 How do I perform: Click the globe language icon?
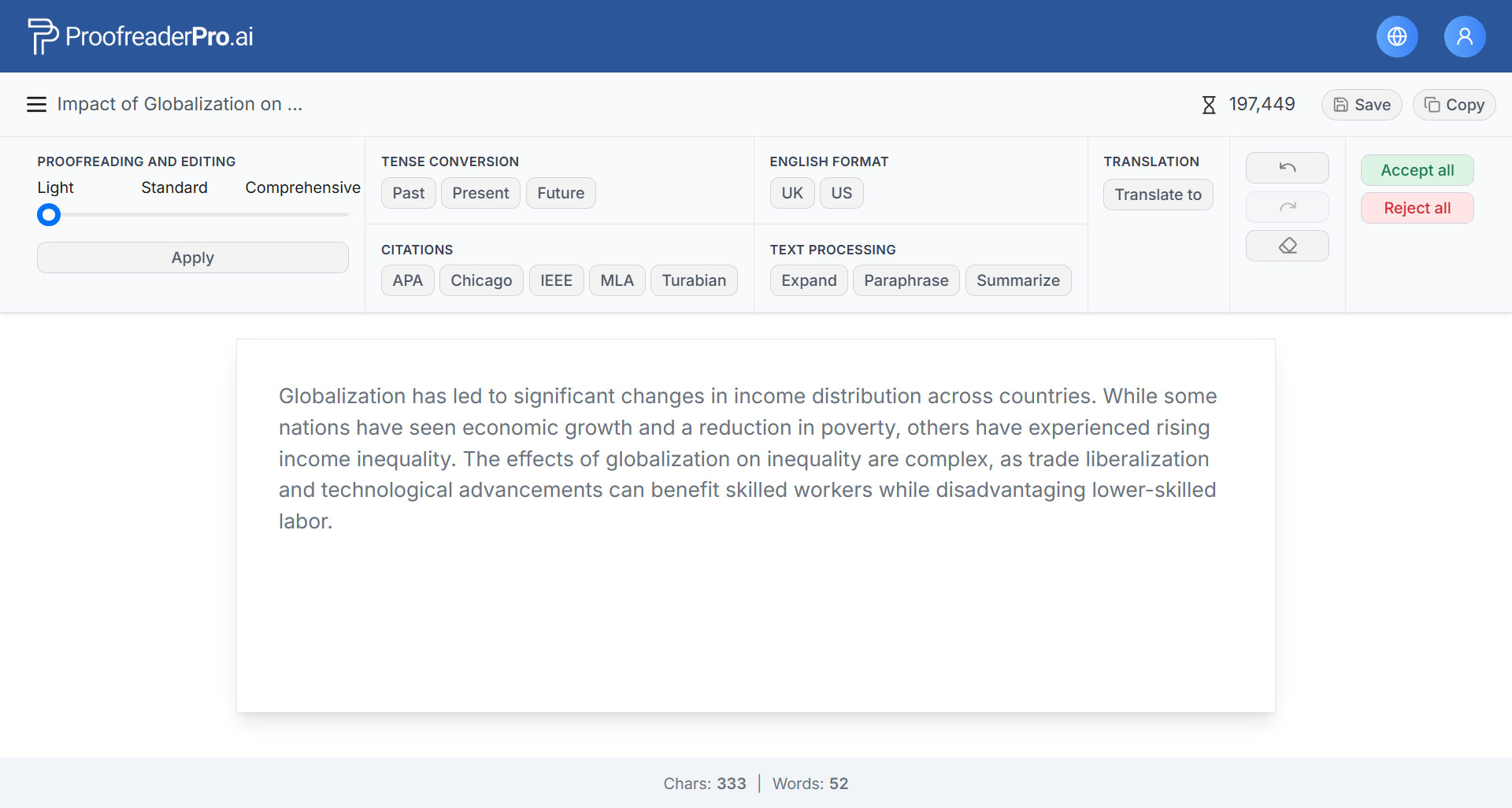click(x=1396, y=36)
